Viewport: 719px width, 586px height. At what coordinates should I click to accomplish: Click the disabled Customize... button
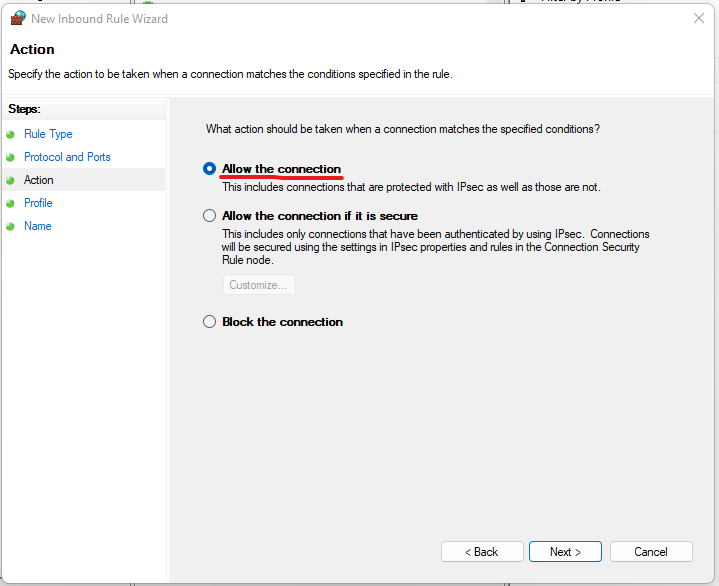(259, 285)
